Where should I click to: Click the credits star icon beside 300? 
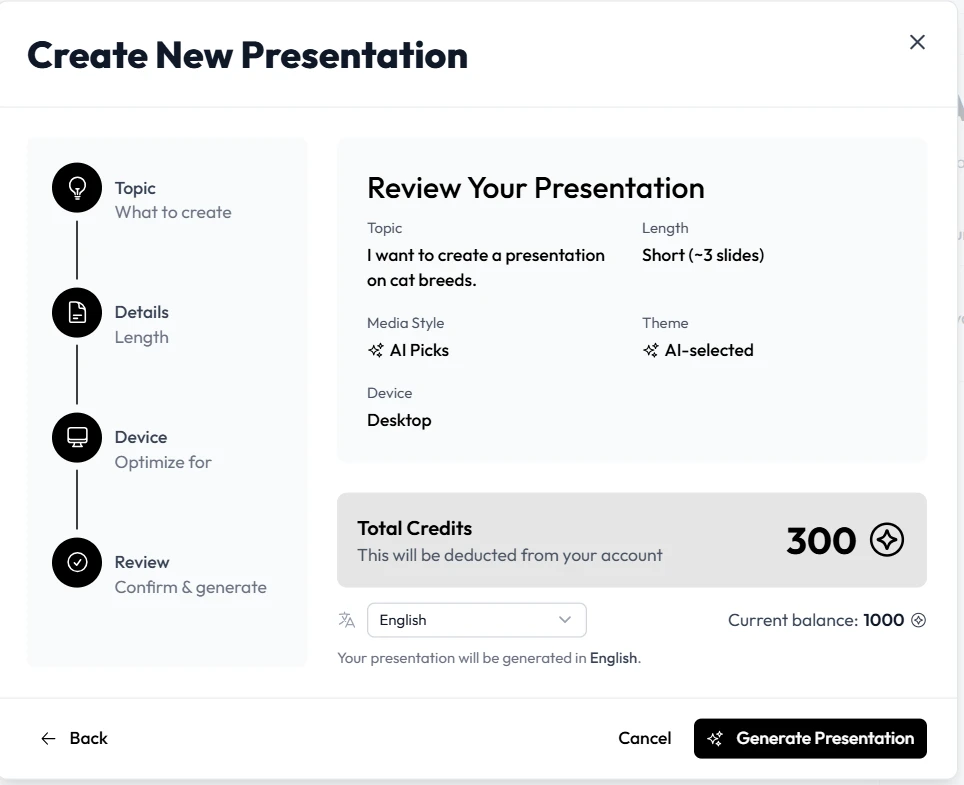(x=887, y=540)
